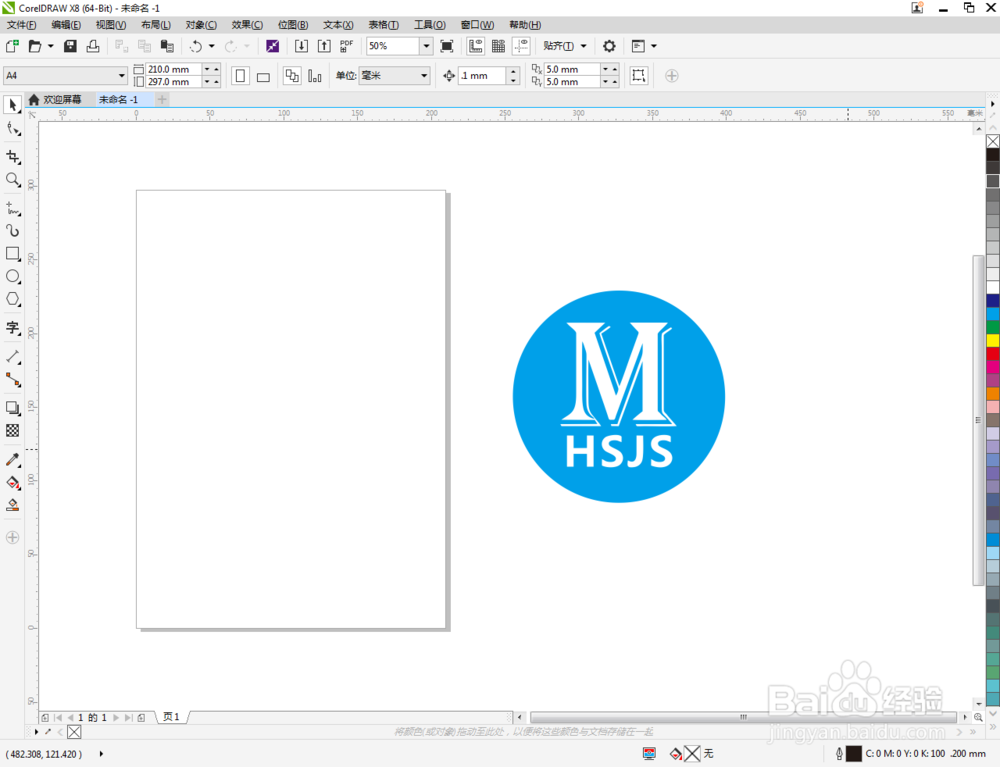Select the Ellipse tool
This screenshot has width=1000, height=767.
click(x=13, y=277)
